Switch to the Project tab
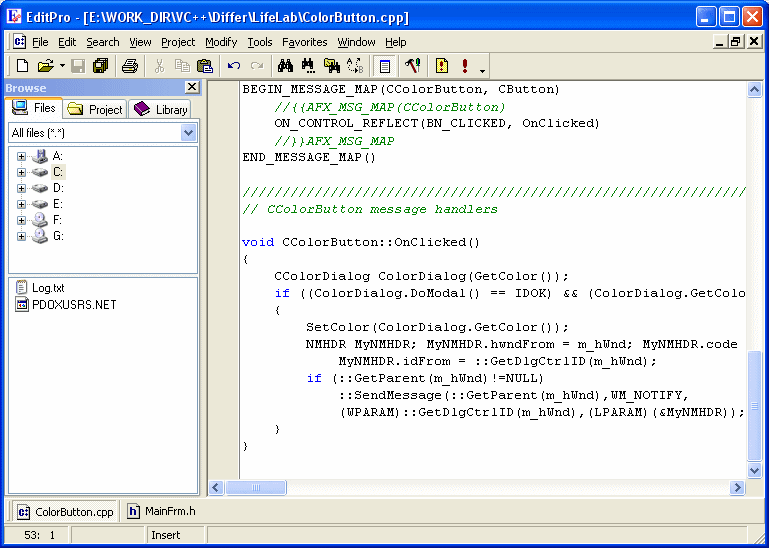 click(x=96, y=109)
